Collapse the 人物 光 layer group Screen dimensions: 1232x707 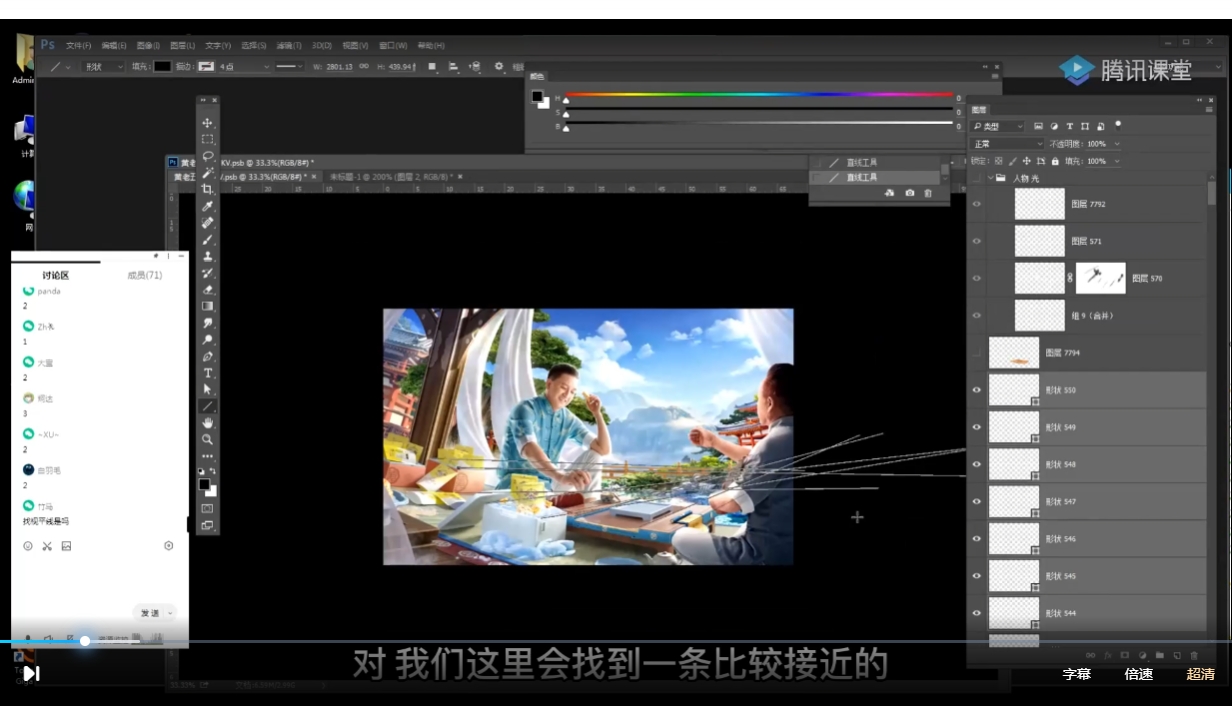(x=991, y=178)
